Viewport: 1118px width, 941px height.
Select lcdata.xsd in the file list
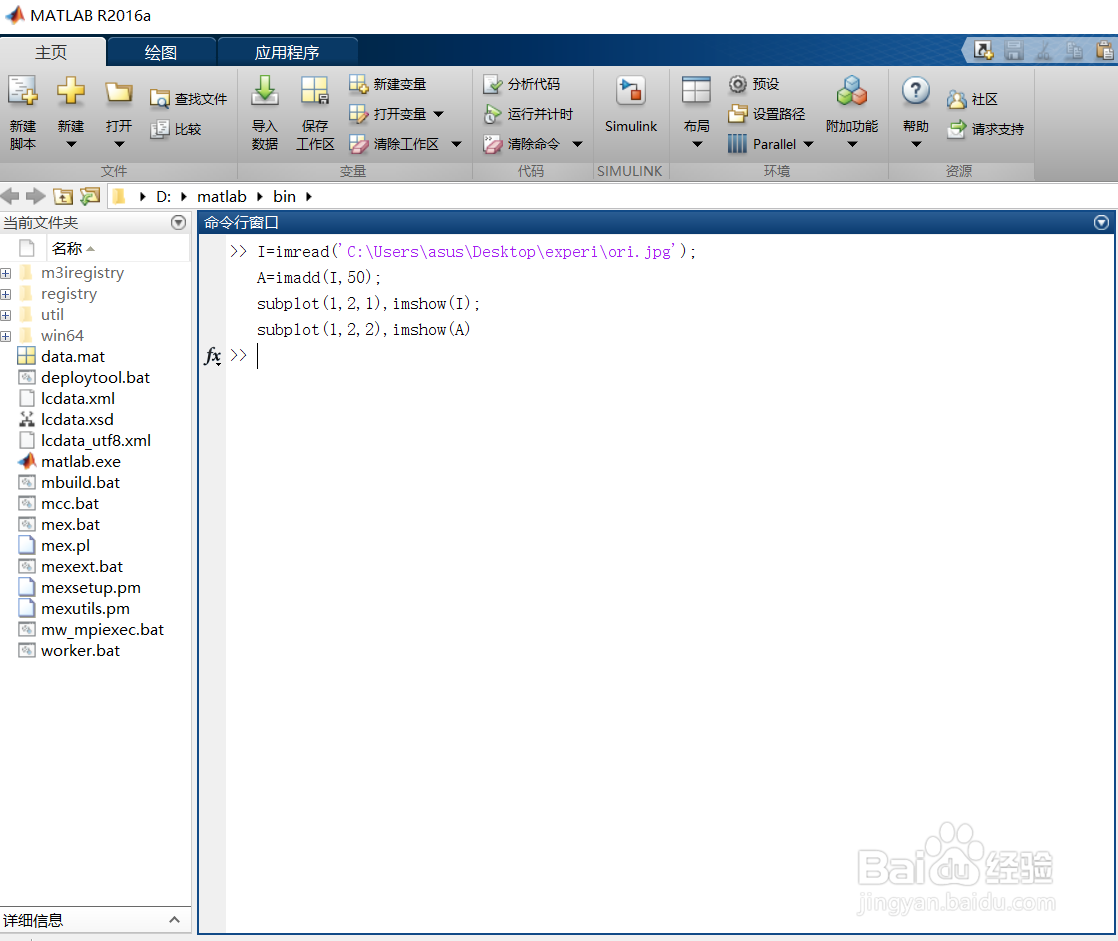(x=77, y=420)
